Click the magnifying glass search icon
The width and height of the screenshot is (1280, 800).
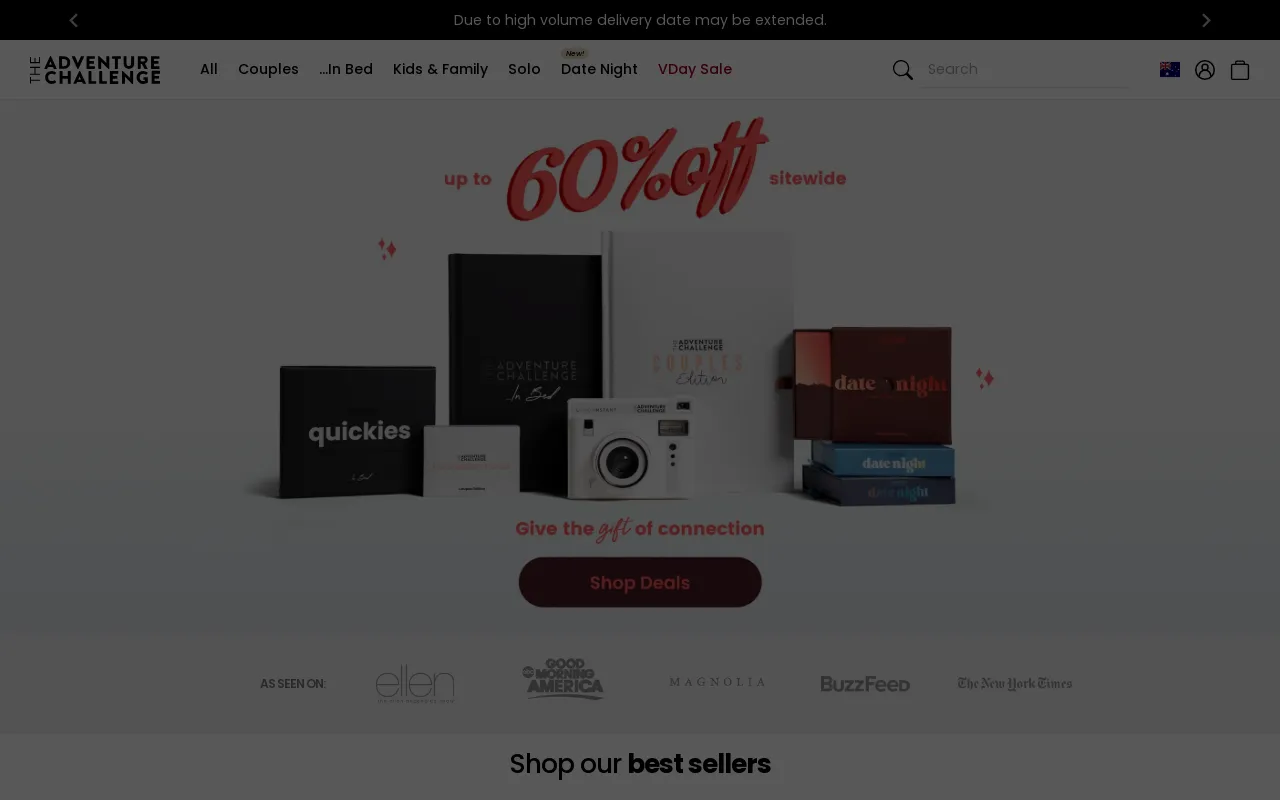(x=902, y=69)
